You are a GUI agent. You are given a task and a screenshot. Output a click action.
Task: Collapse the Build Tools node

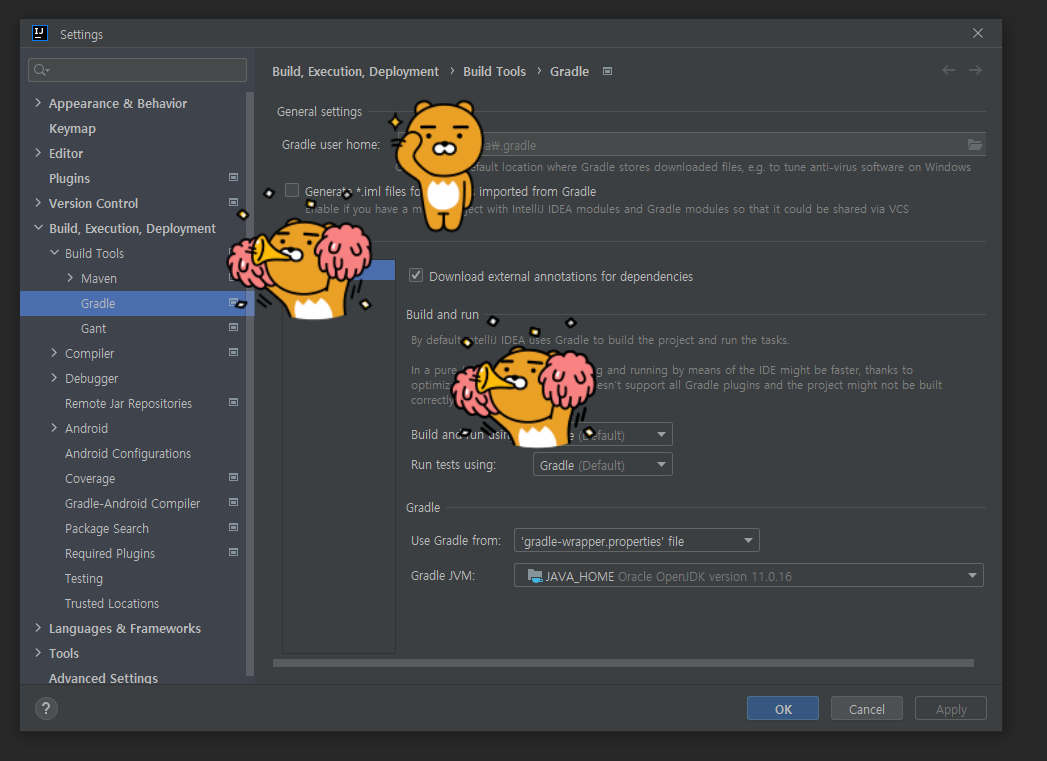[x=54, y=253]
